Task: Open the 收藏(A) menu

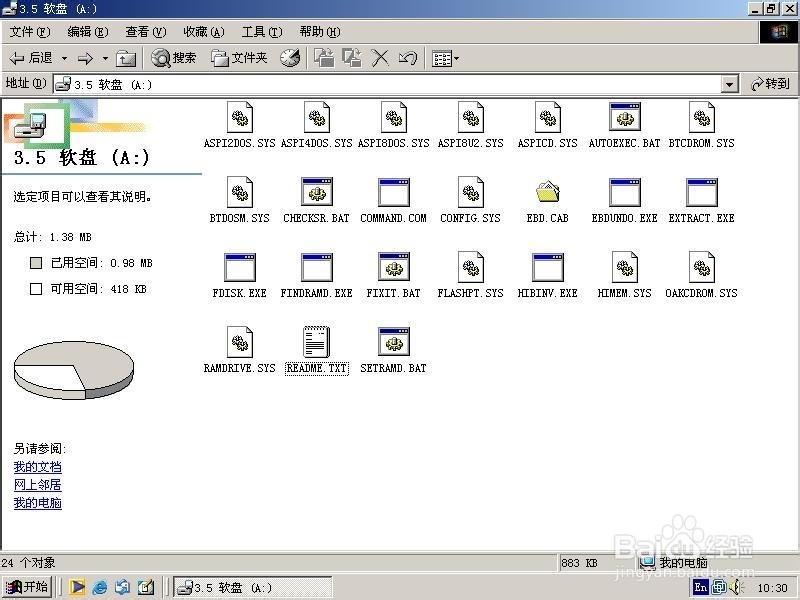Action: tap(204, 32)
